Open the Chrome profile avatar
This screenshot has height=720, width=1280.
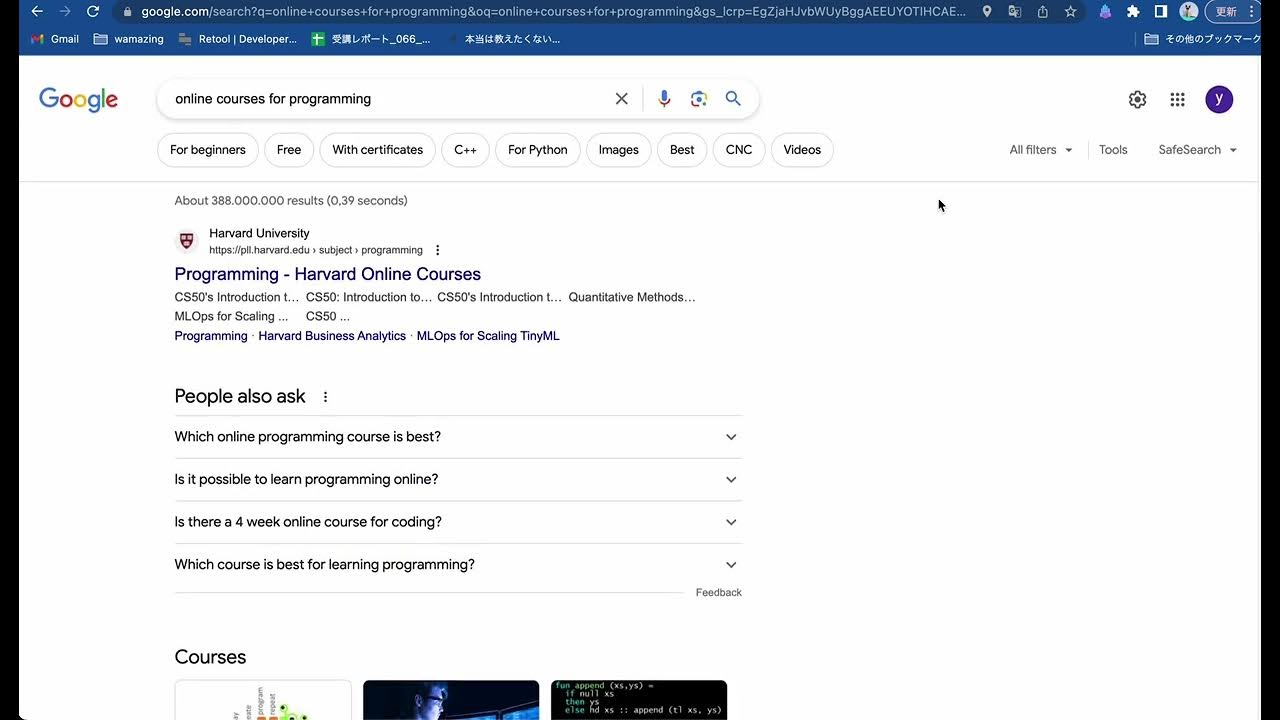coord(1189,11)
